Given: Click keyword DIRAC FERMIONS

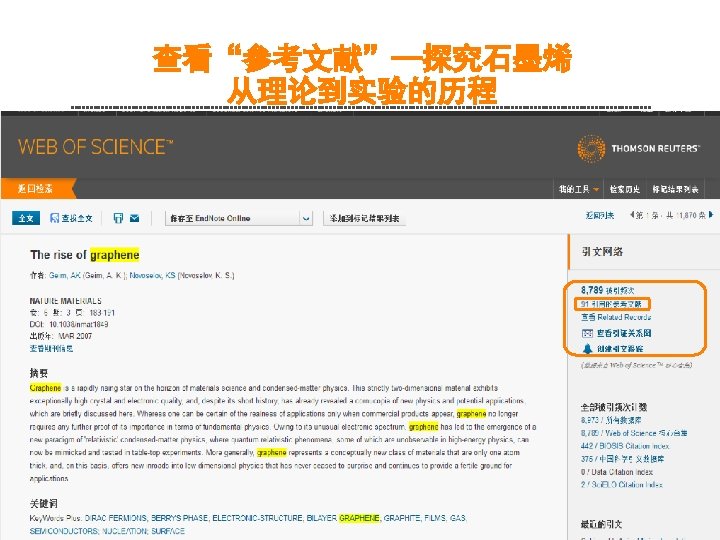Looking at the screenshot, I should point(116,518).
